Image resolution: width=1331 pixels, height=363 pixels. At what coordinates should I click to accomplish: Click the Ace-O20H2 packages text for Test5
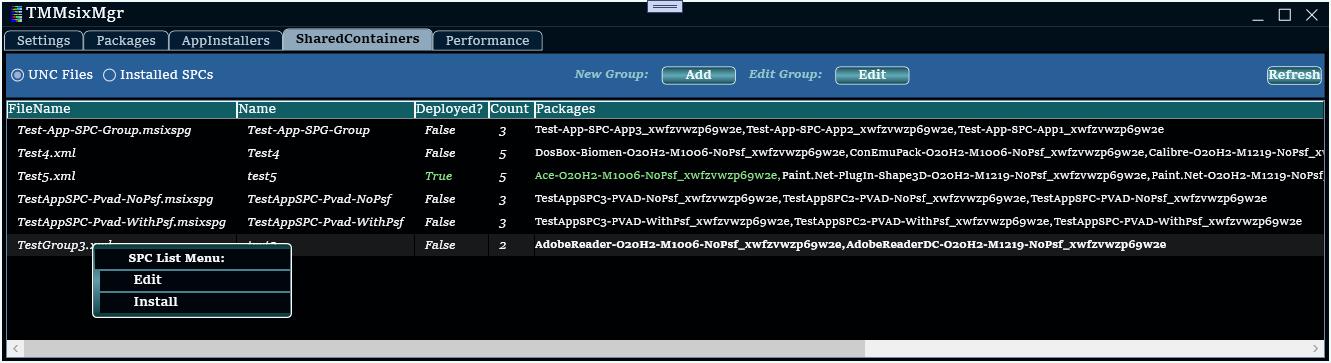[x=657, y=176]
